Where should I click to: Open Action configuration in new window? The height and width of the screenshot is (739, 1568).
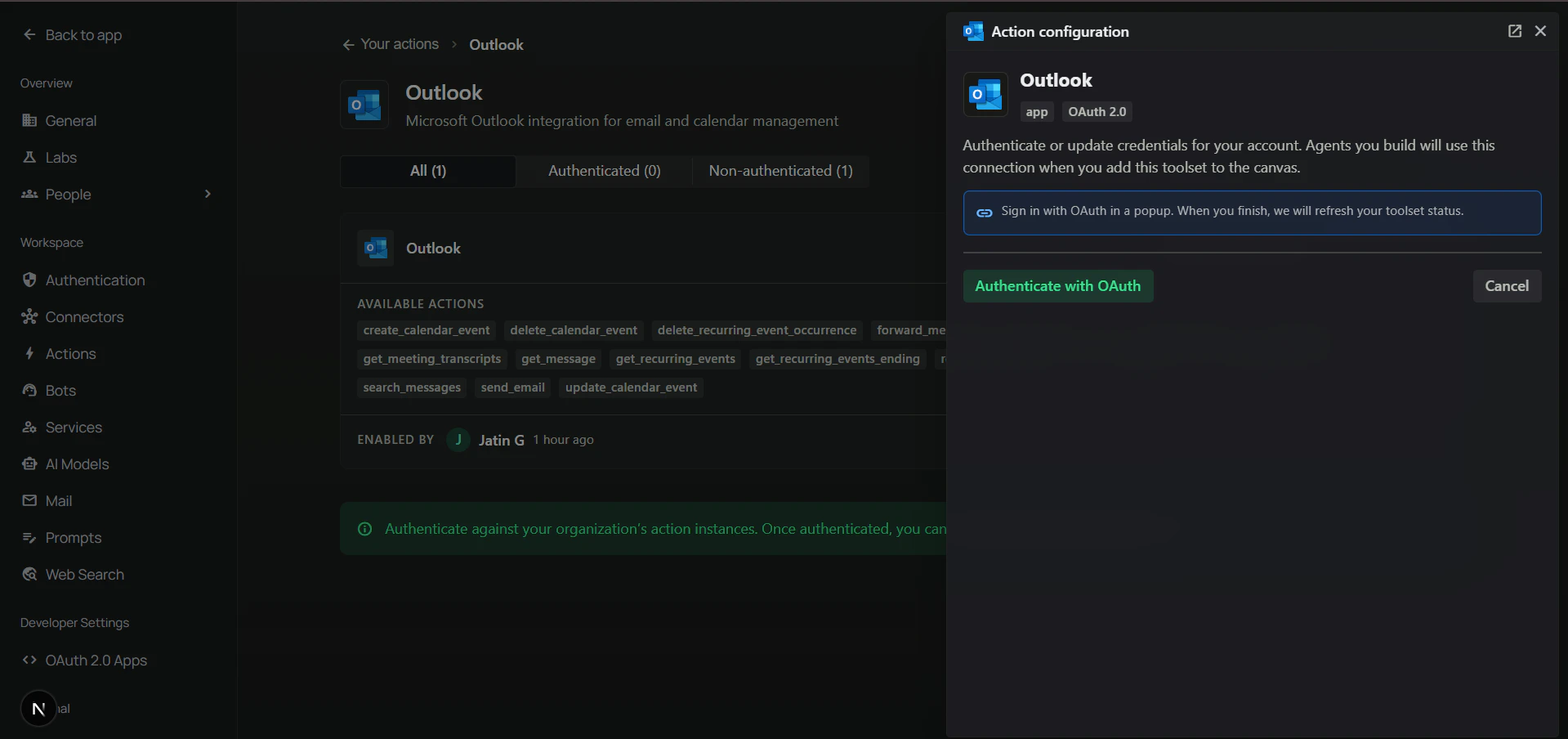click(1515, 31)
